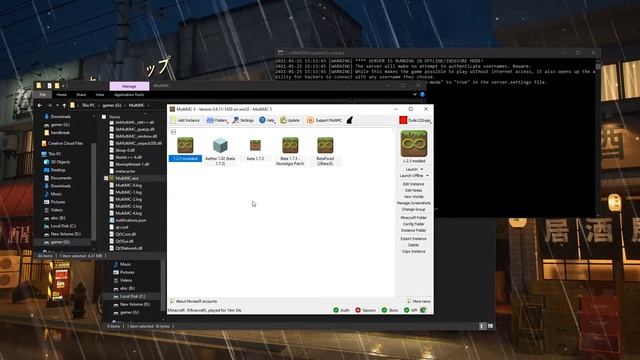Click the API status indicator

tap(411, 310)
